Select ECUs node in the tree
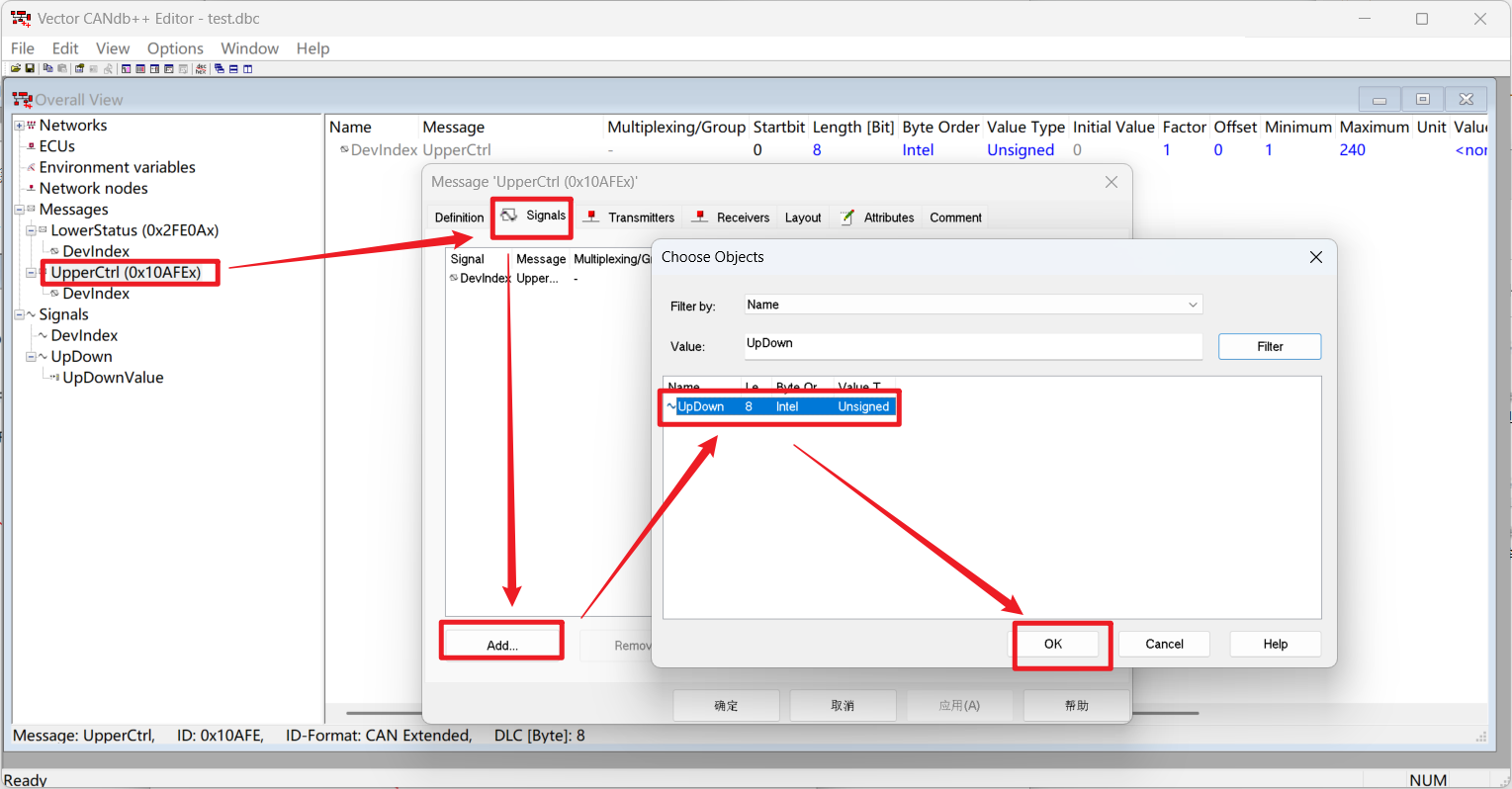This screenshot has height=789, width=1512. 56,146
